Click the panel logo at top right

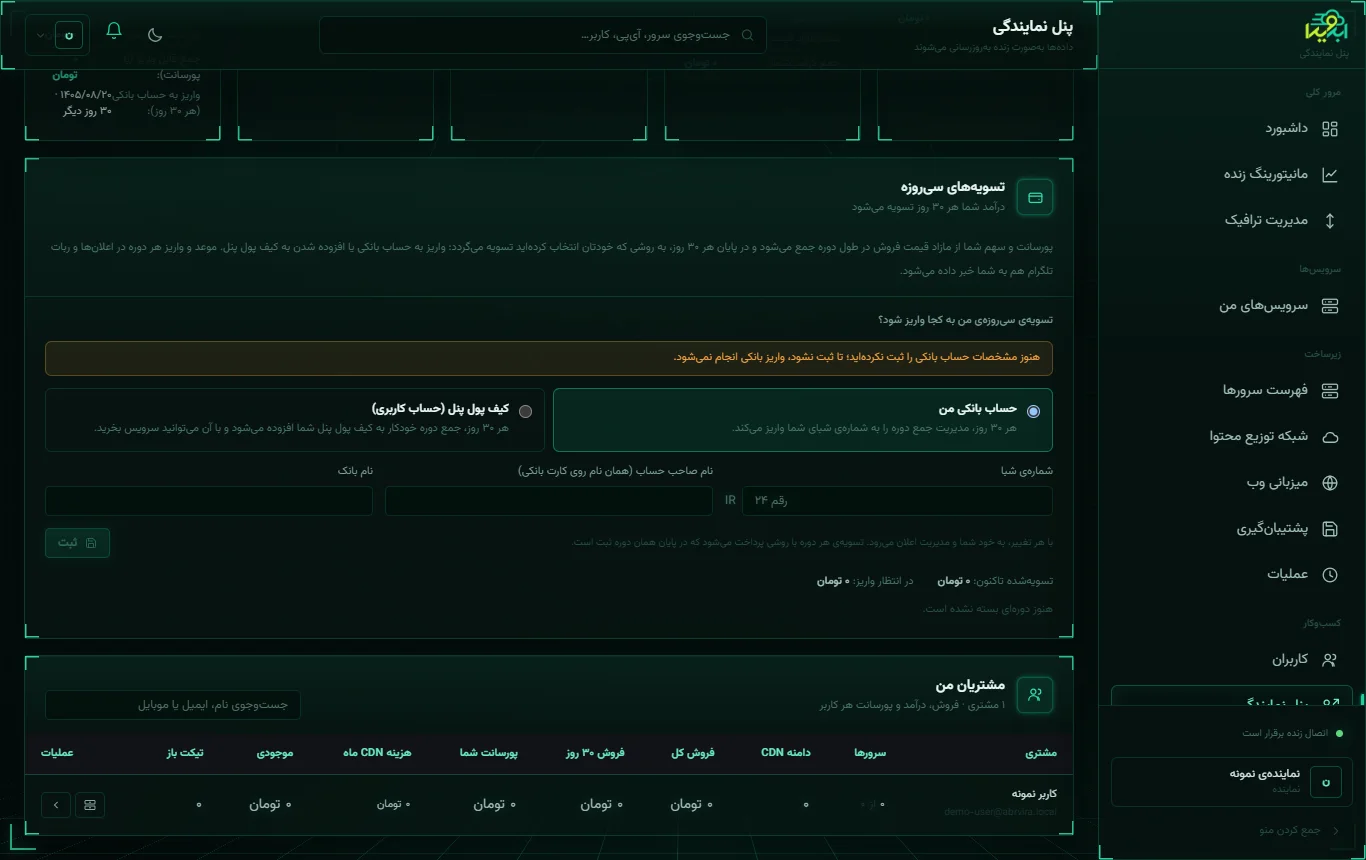click(x=1327, y=28)
